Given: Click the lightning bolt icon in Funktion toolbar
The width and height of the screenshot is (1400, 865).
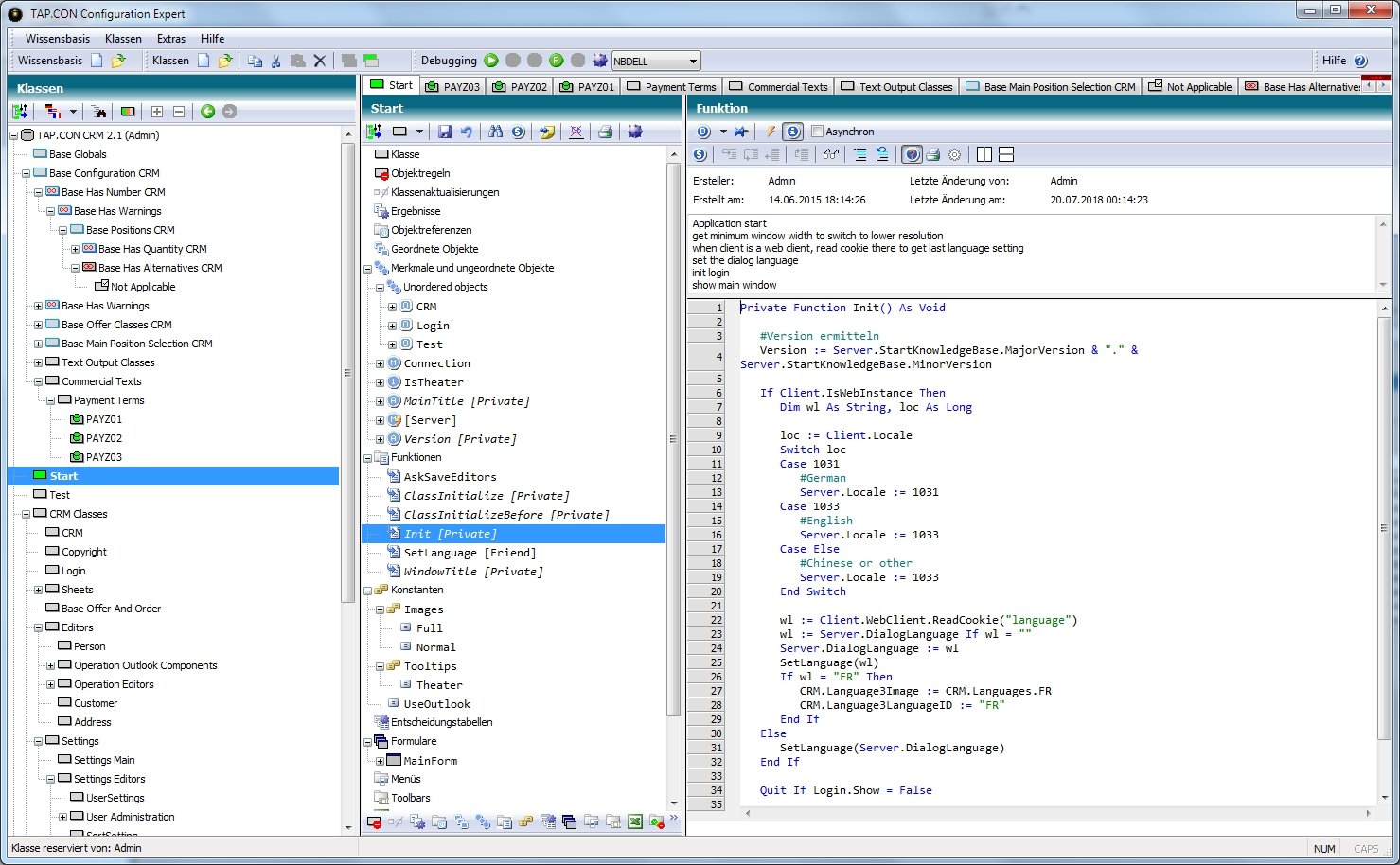Looking at the screenshot, I should 771,132.
